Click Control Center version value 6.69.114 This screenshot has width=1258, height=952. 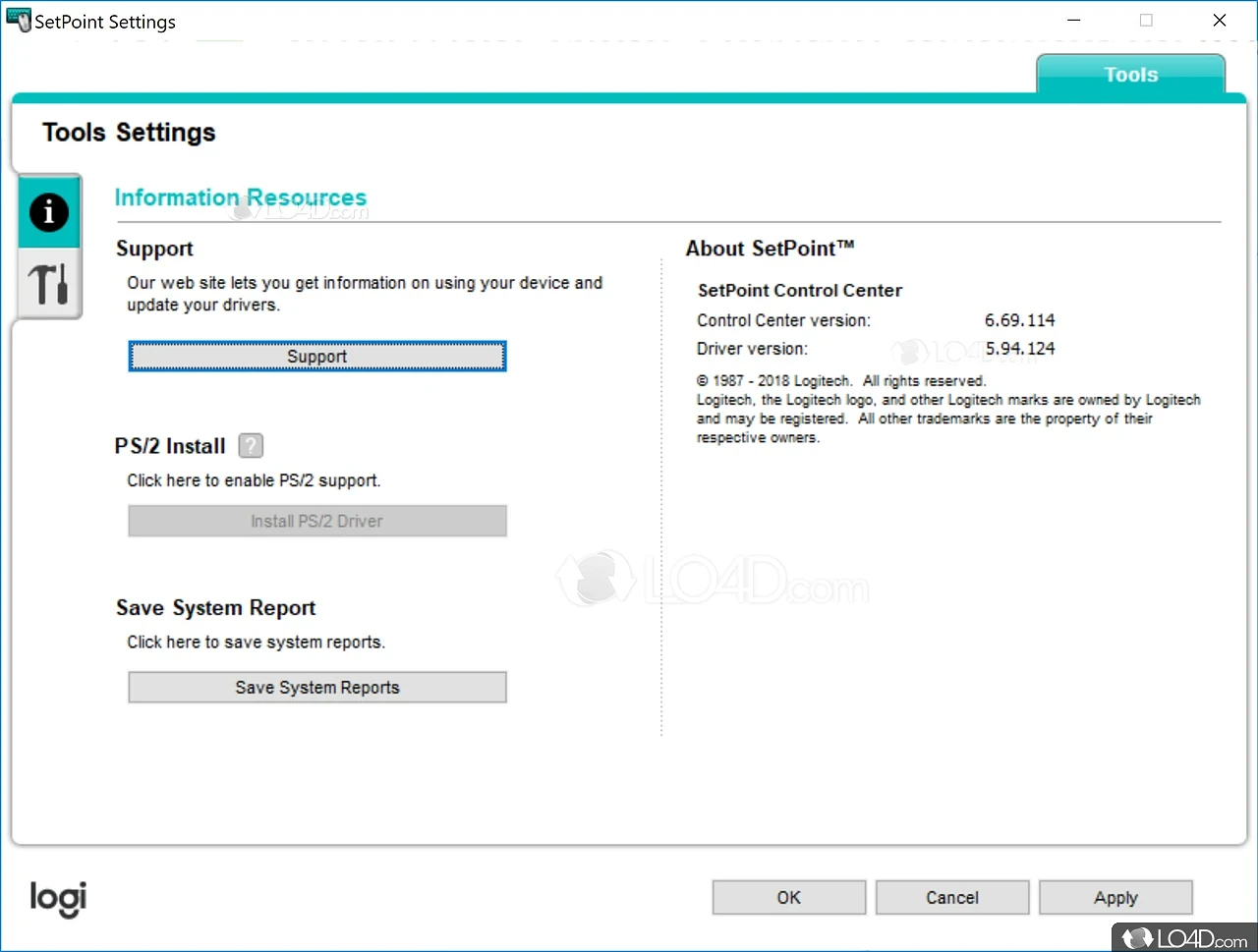pyautogui.click(x=1019, y=320)
